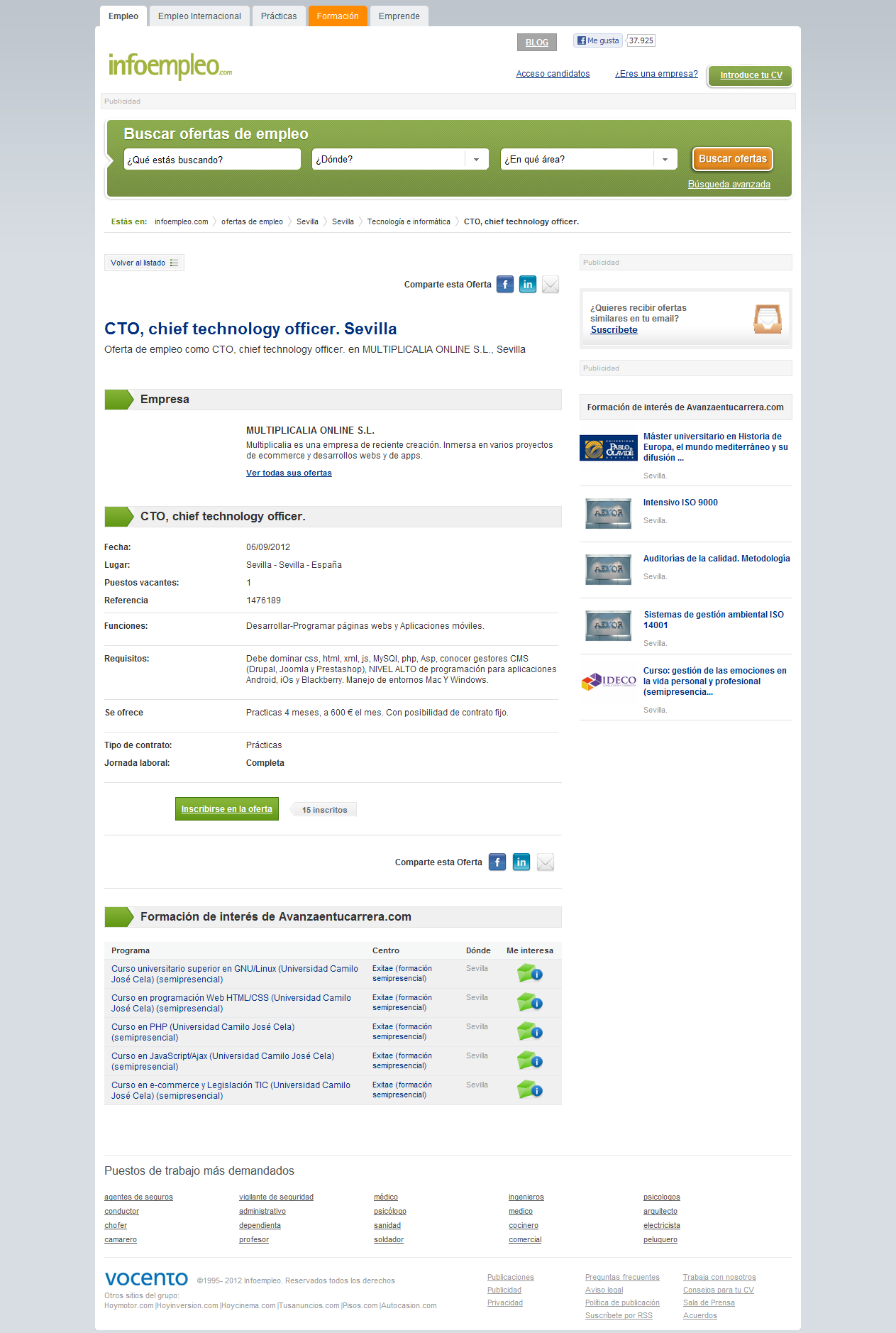Open the Intensivo ISO 9000 course thumbnail
This screenshot has height=1333, width=896.
click(x=608, y=512)
